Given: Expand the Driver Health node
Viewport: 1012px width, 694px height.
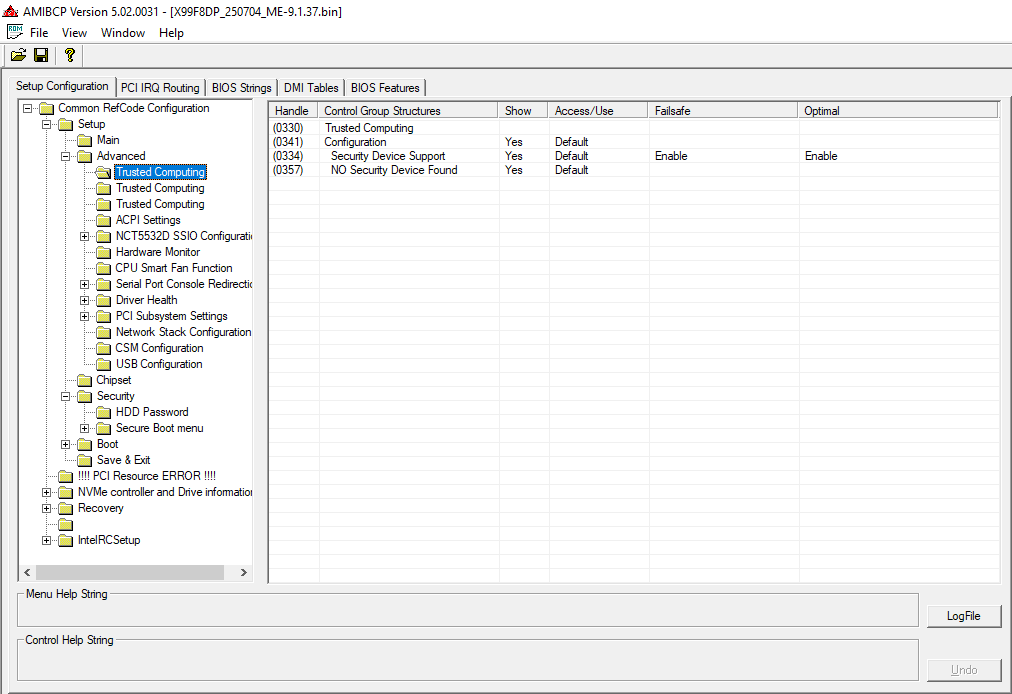Looking at the screenshot, I should 85,301.
